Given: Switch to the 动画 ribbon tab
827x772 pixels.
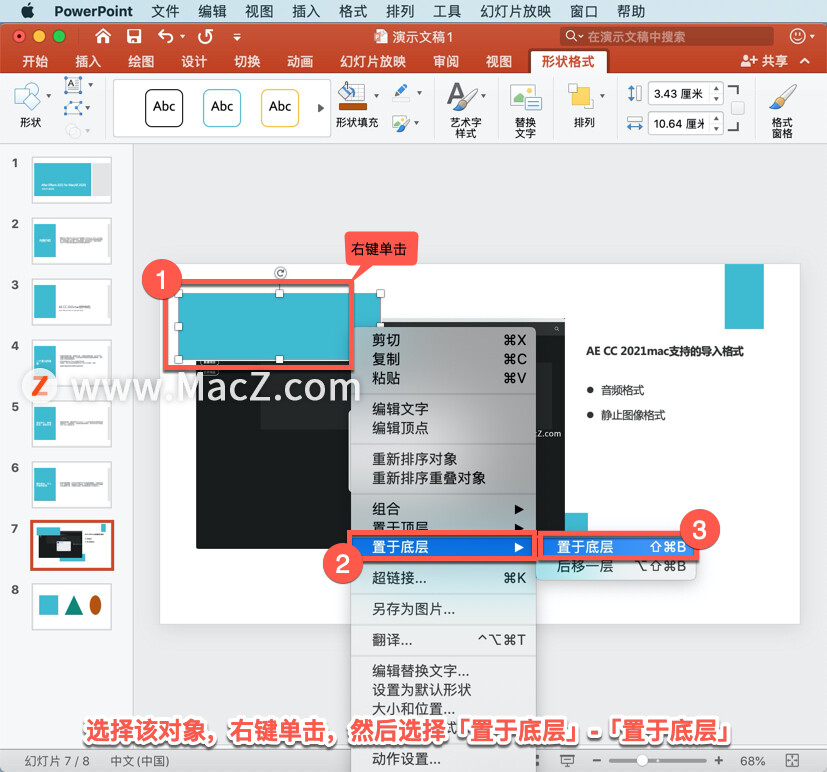Looking at the screenshot, I should (300, 62).
